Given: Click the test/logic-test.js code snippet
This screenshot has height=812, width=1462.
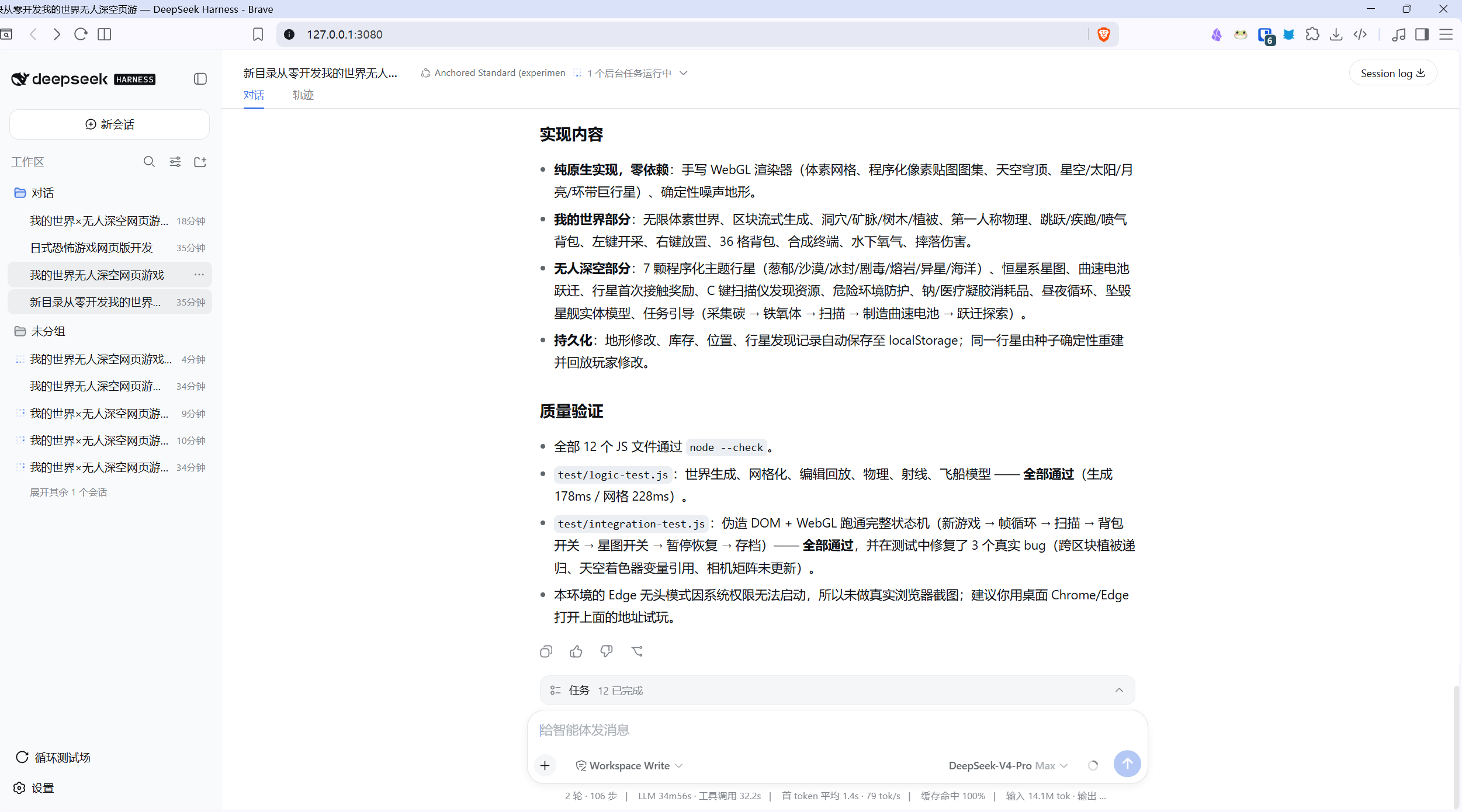Looking at the screenshot, I should pos(612,475).
